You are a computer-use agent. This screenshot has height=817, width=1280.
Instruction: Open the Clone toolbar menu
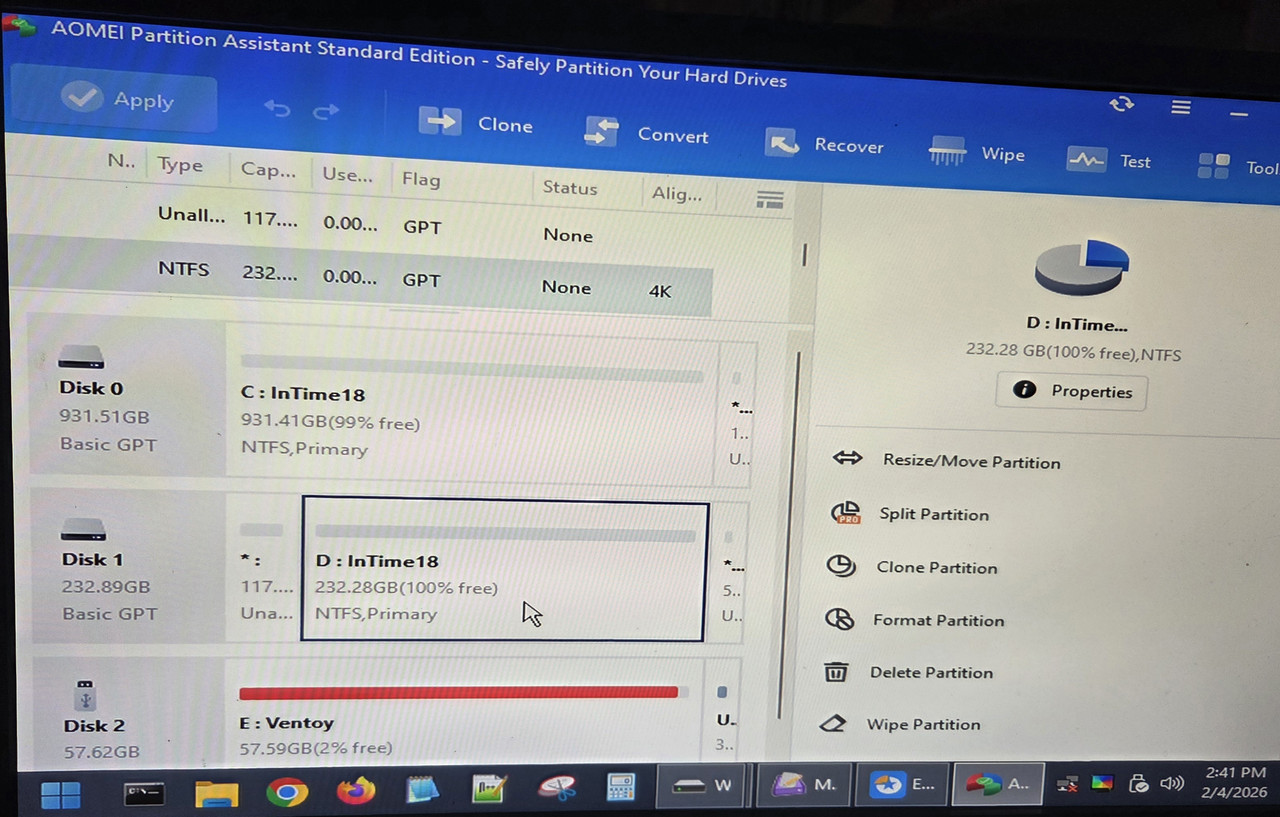475,123
